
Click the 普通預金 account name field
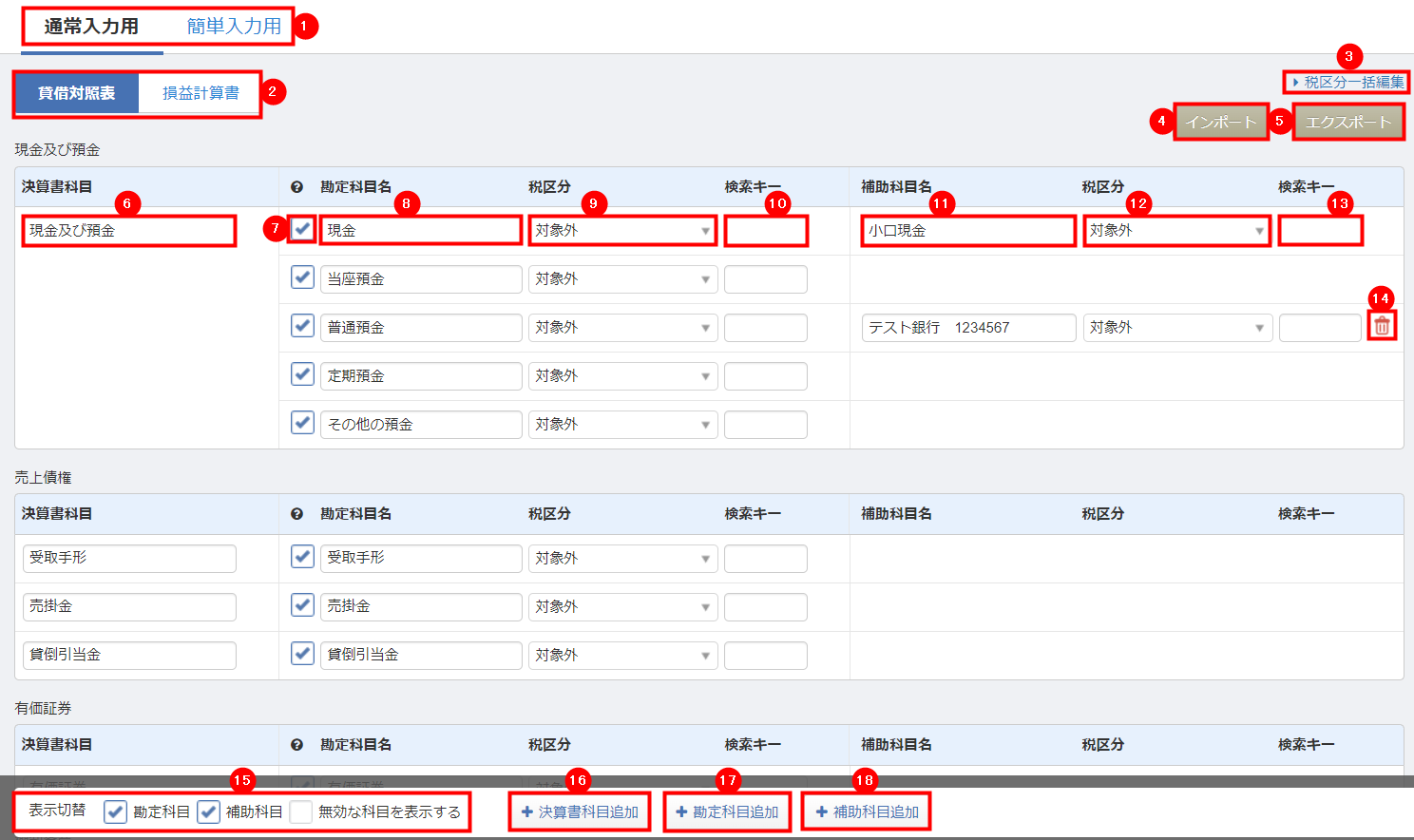coord(421,328)
